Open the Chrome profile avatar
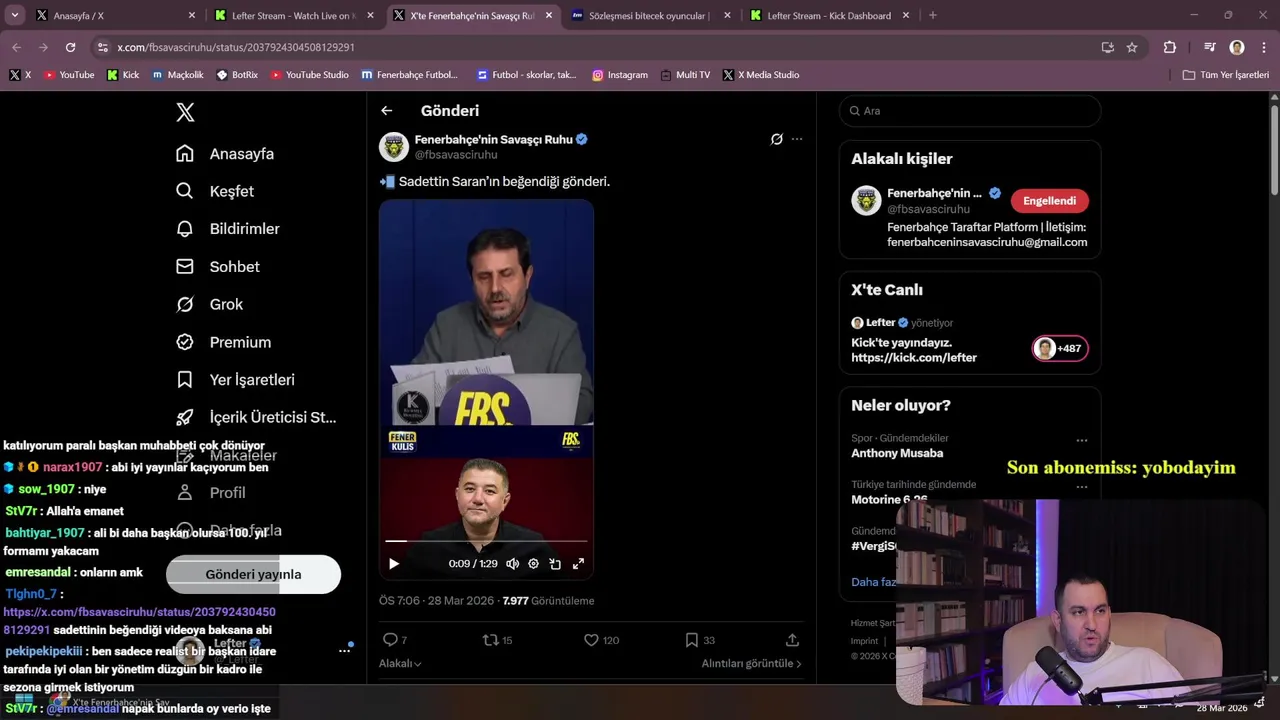The height and width of the screenshot is (720, 1280). coord(1237,47)
